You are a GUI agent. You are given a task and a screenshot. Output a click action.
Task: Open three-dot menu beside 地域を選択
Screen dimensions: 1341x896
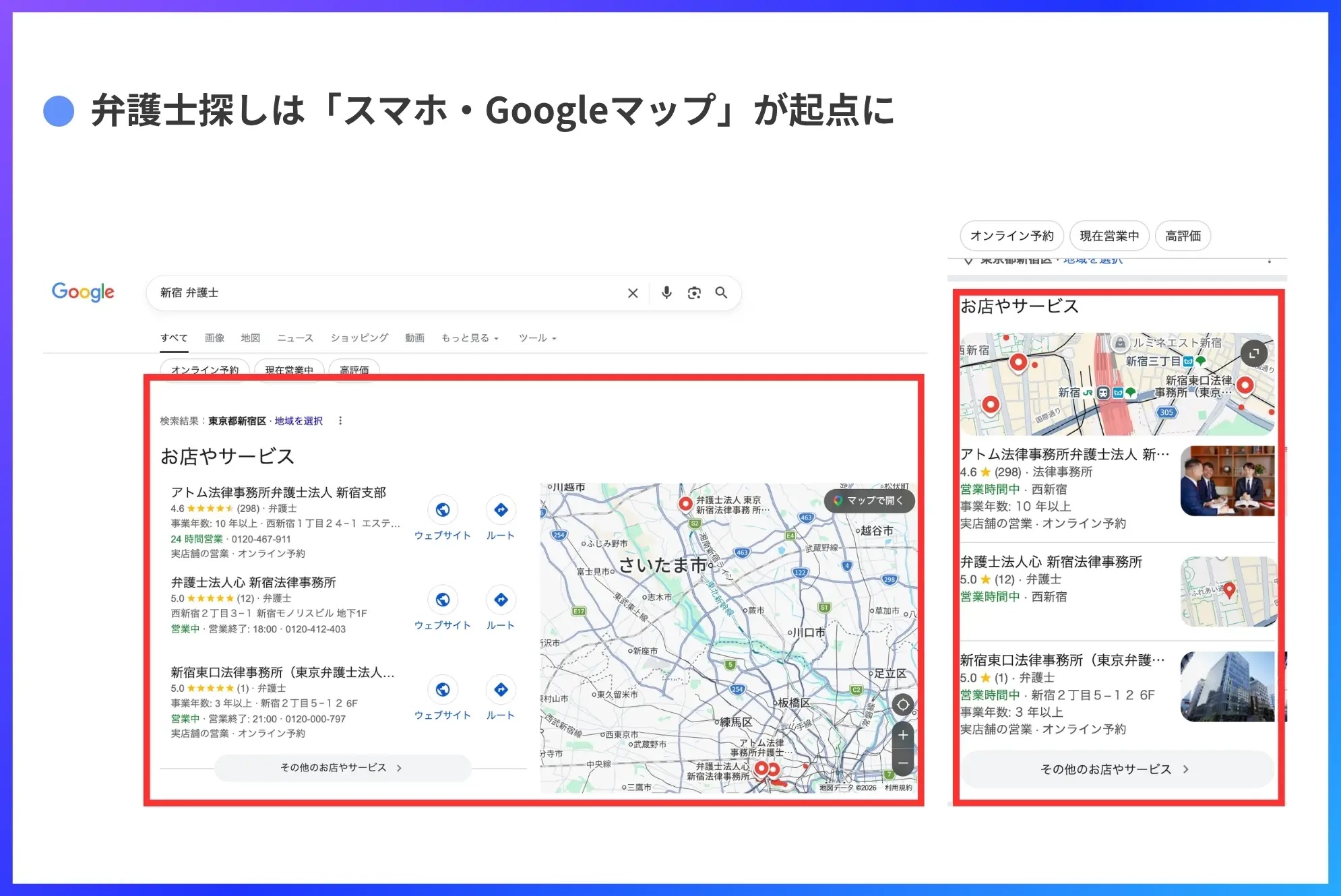click(x=340, y=421)
